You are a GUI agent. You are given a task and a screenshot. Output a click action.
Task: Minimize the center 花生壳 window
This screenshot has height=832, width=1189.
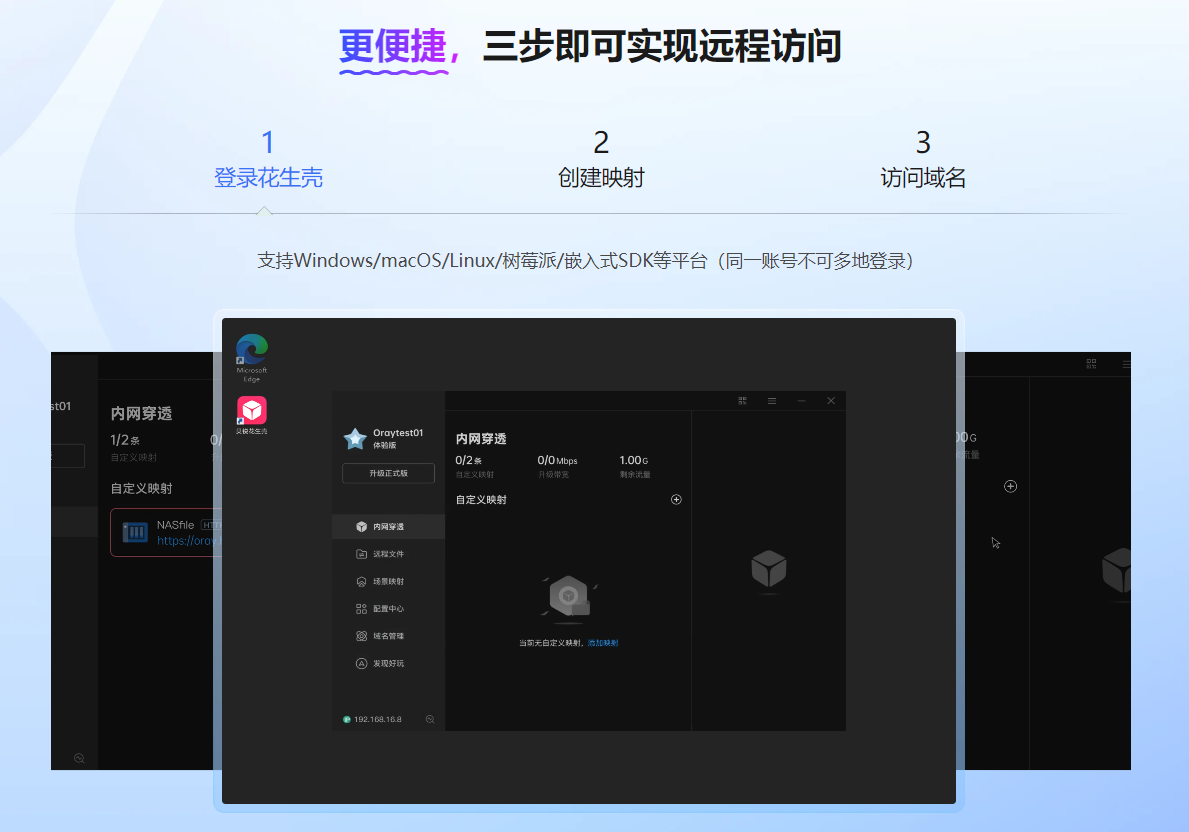coord(802,400)
